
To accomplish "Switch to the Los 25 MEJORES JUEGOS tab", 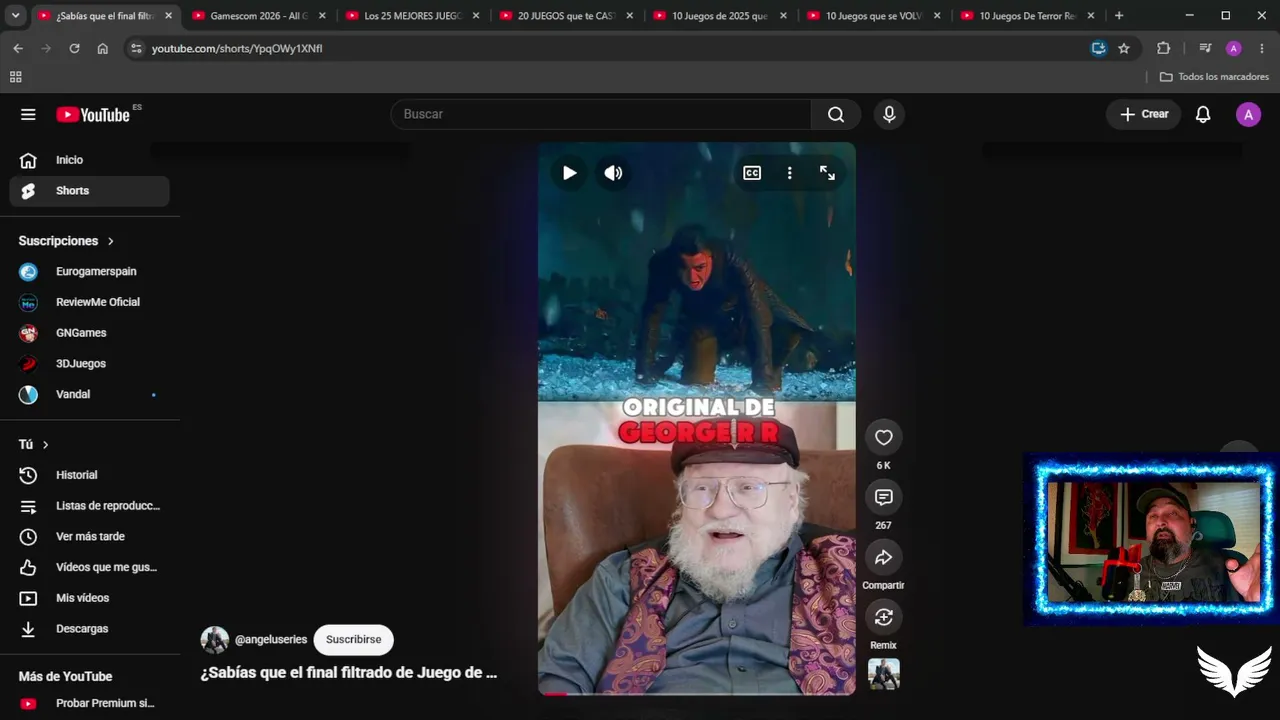I will [x=412, y=16].
